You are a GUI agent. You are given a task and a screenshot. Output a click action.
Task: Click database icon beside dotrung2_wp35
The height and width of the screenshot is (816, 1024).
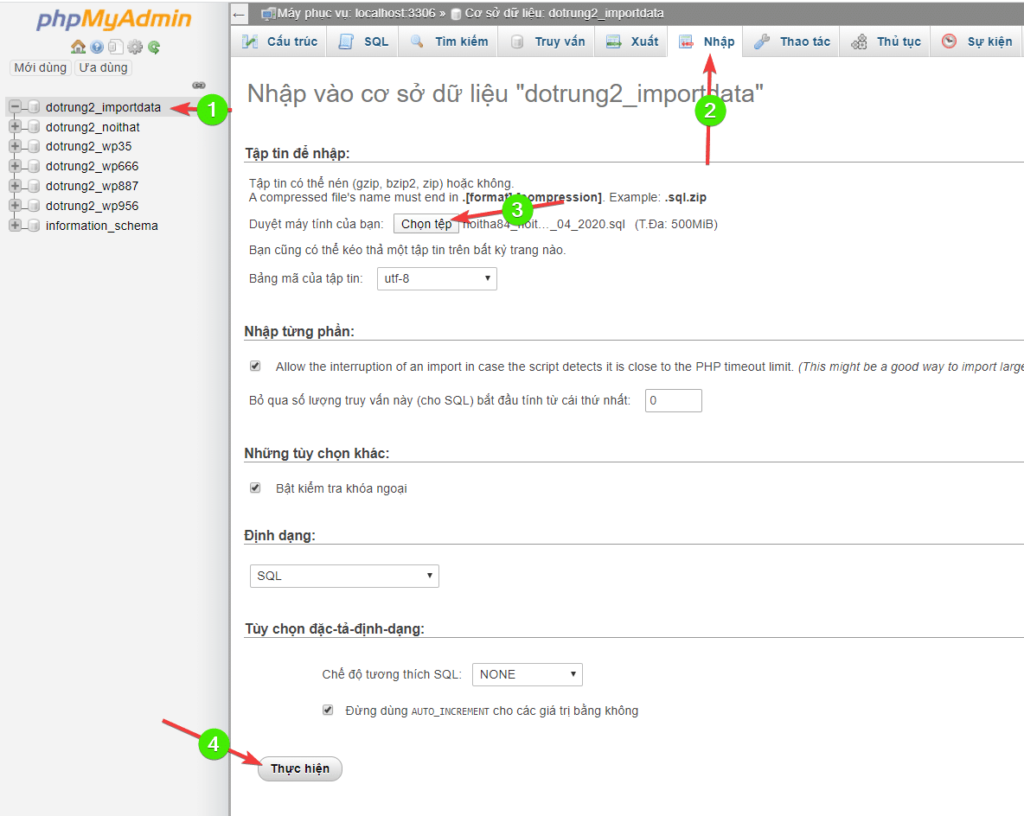[34, 146]
